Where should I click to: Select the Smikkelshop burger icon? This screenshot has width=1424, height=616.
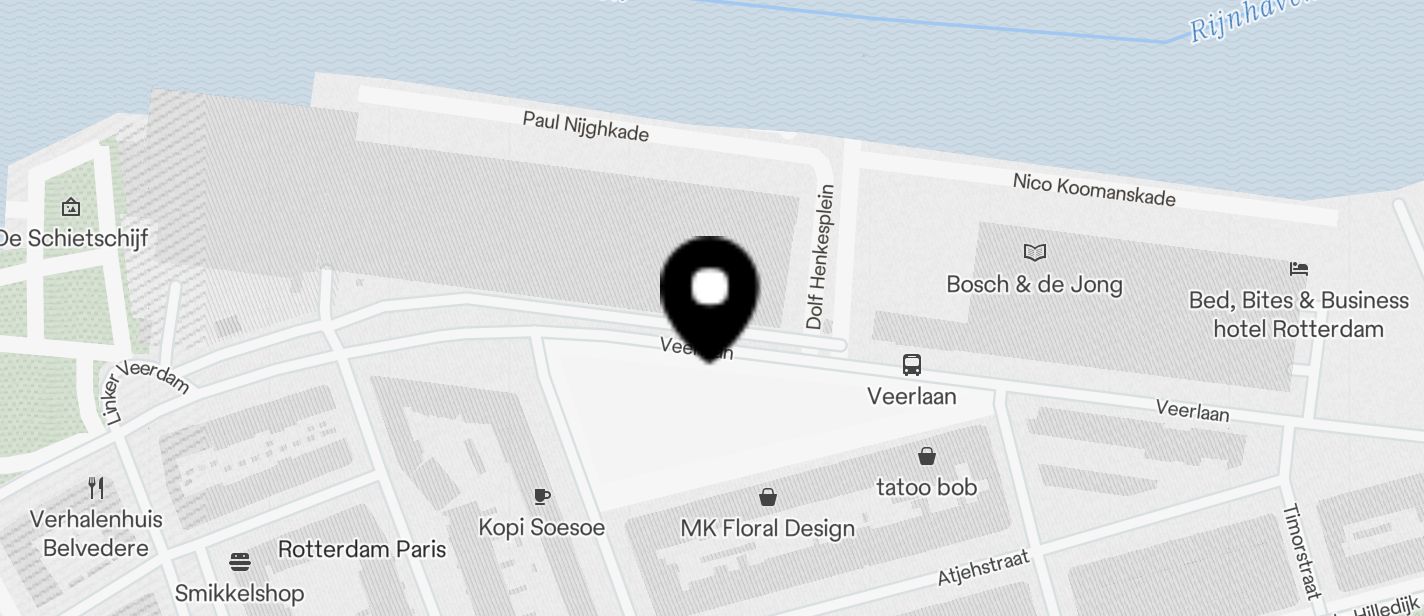(x=239, y=561)
